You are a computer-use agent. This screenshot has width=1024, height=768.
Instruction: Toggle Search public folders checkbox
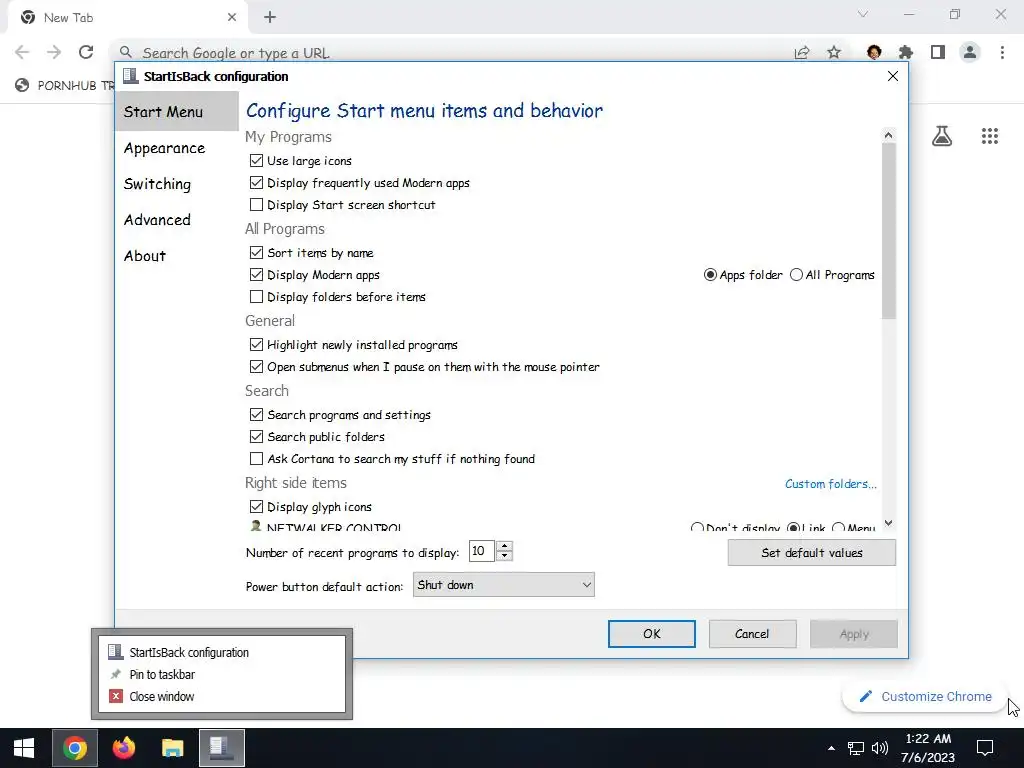256,437
